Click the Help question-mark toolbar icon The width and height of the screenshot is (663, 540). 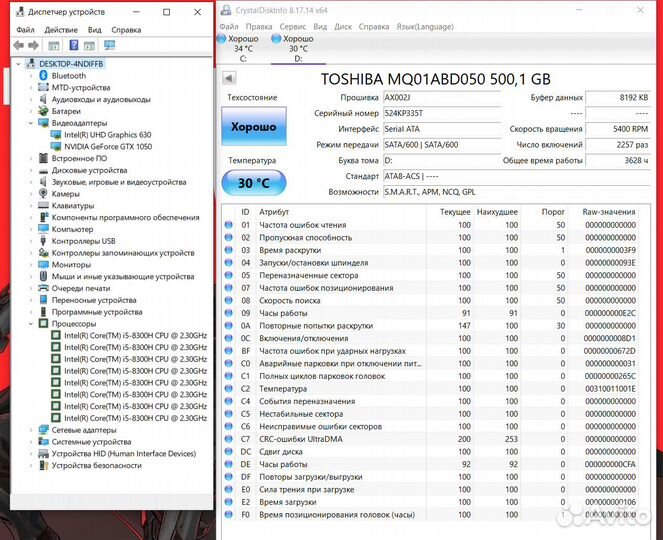[74, 45]
